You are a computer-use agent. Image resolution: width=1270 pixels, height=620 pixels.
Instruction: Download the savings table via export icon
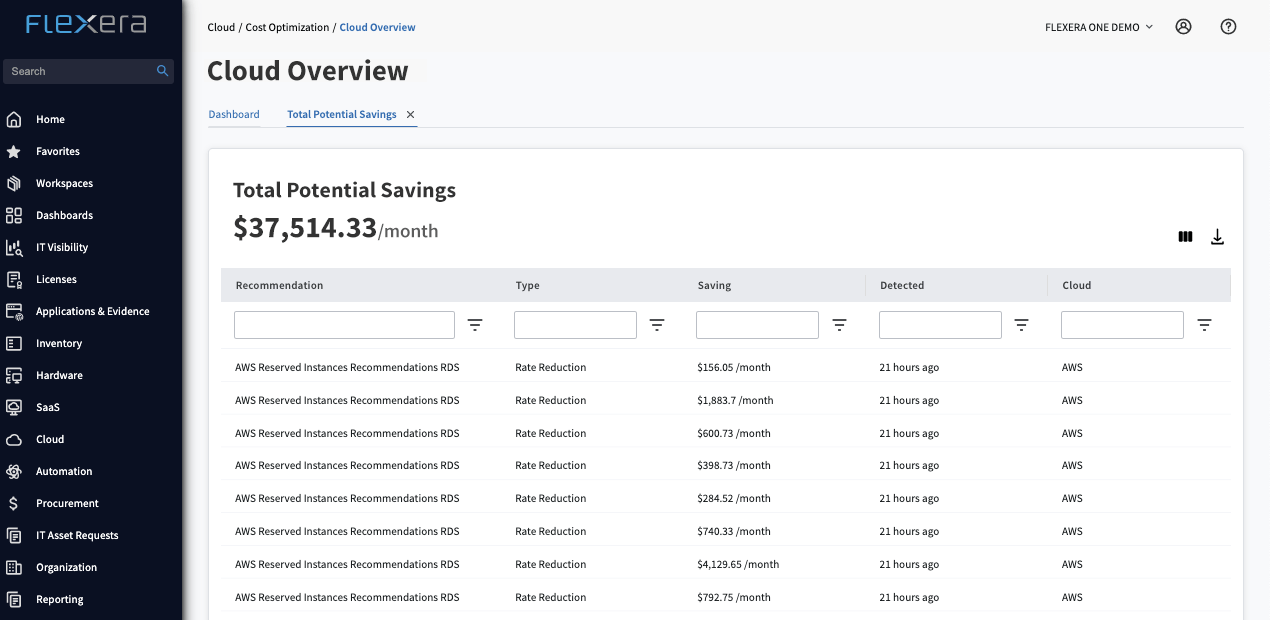coord(1217,237)
